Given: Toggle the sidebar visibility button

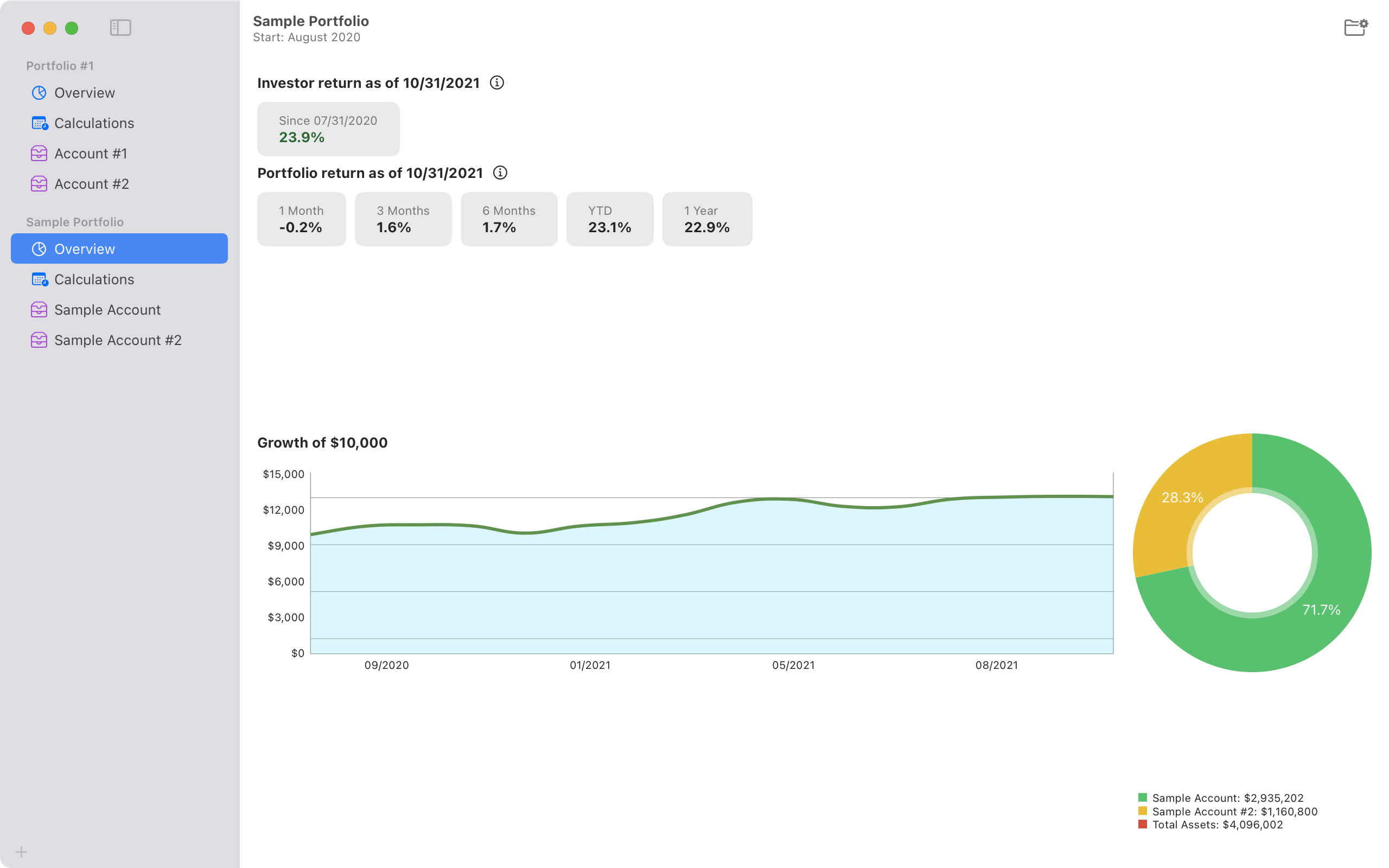Looking at the screenshot, I should pyautogui.click(x=120, y=28).
